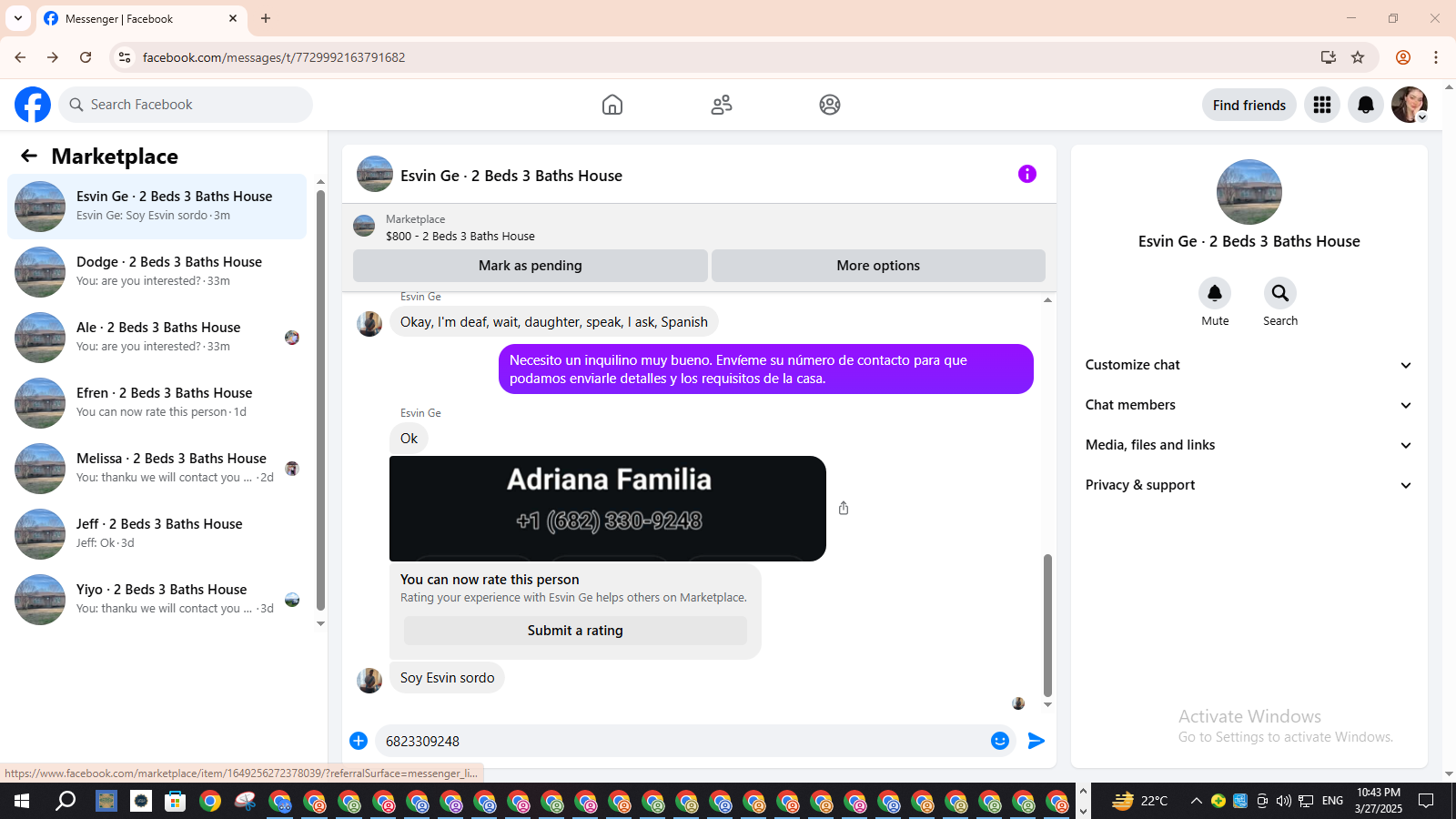
Task: Open the Jeff conversation
Action: 157,534
